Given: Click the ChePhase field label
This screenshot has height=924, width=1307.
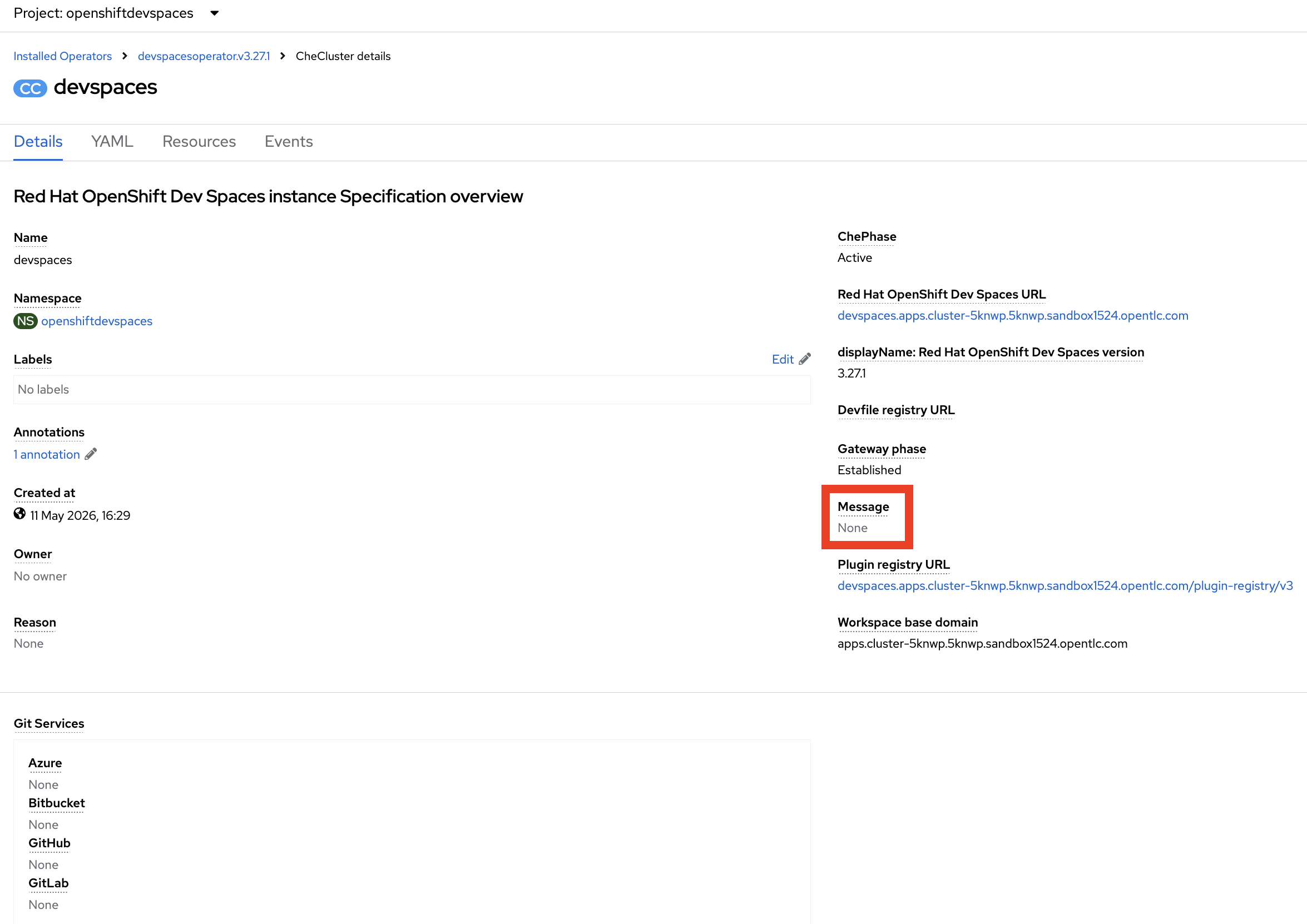Looking at the screenshot, I should pos(867,236).
